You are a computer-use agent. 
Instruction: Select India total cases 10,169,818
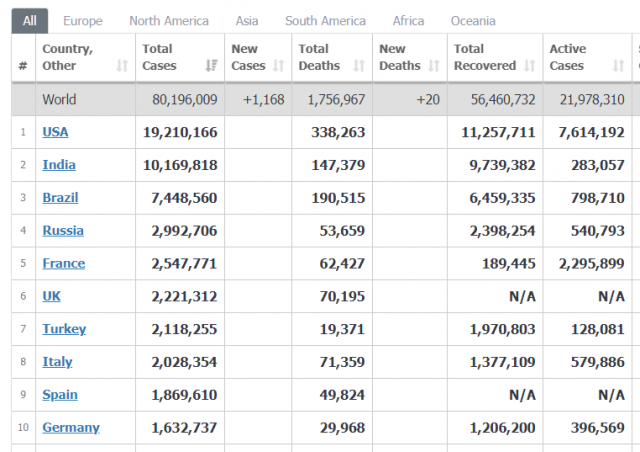click(x=180, y=165)
